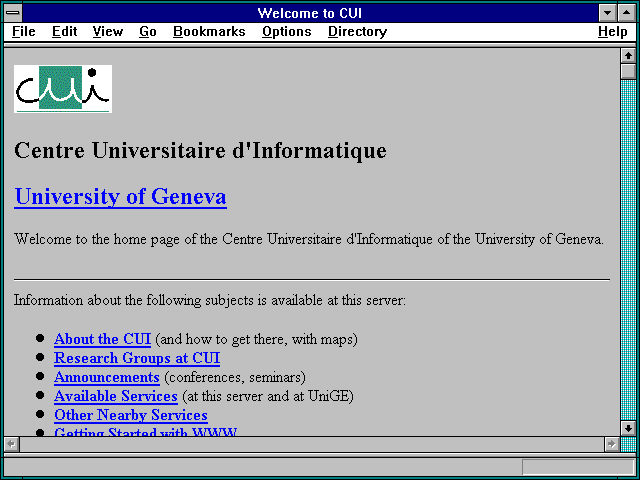Open the Available Services link
Viewport: 640px width, 480px height.
coord(116,396)
